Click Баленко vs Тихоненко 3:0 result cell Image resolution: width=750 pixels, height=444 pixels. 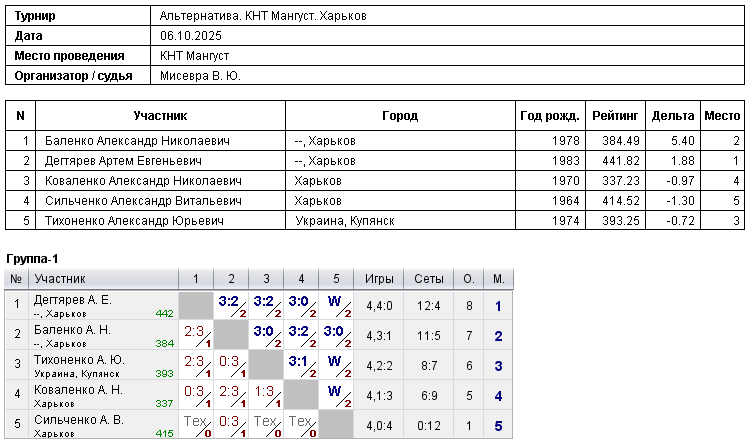pos(266,335)
